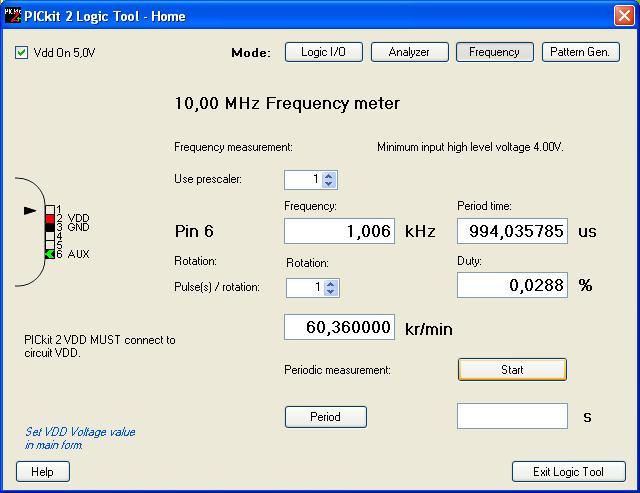This screenshot has height=493, width=640.
Task: Open Pattern Gen. mode
Action: (580, 52)
